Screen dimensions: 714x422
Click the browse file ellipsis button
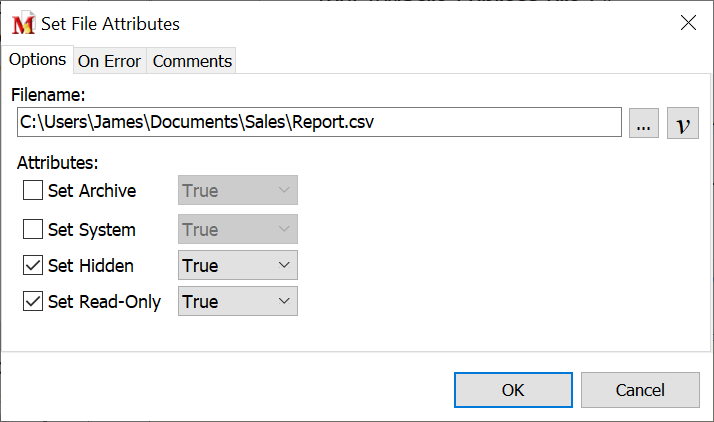coord(644,123)
